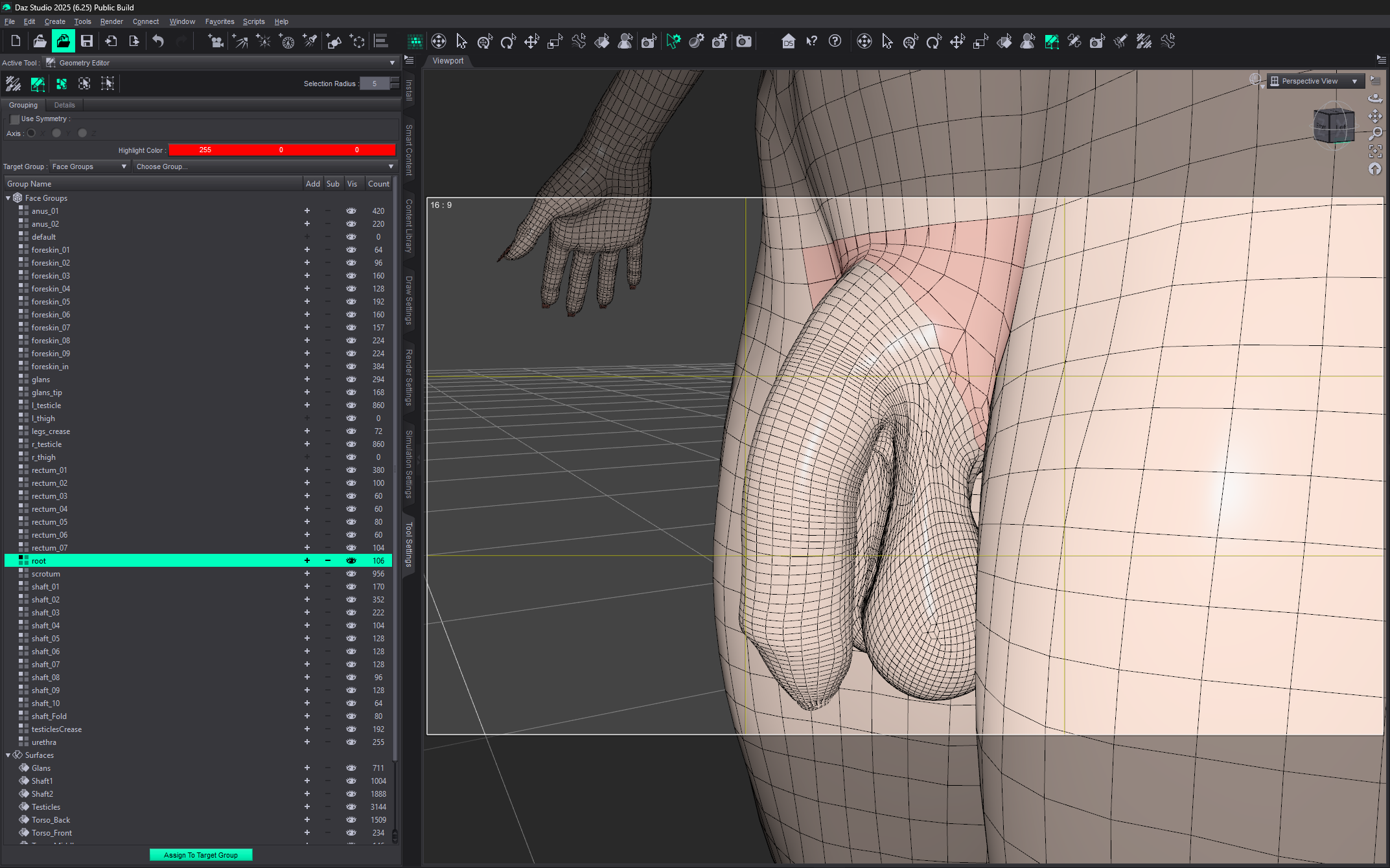The image size is (1390, 868).
Task: Click the red Highlight Color value 255
Action: 205,150
